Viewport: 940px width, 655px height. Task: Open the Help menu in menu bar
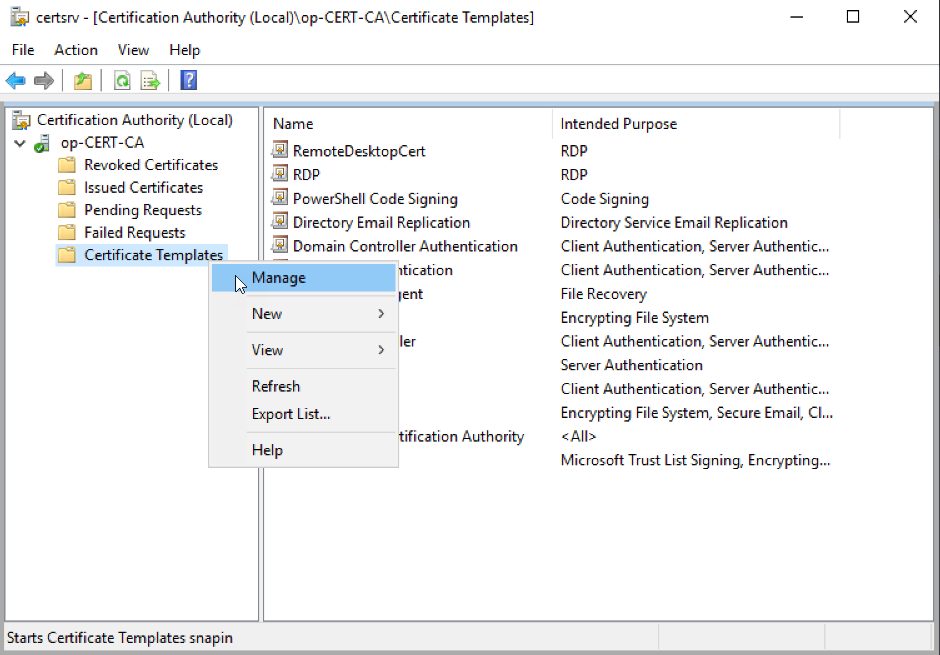(185, 50)
